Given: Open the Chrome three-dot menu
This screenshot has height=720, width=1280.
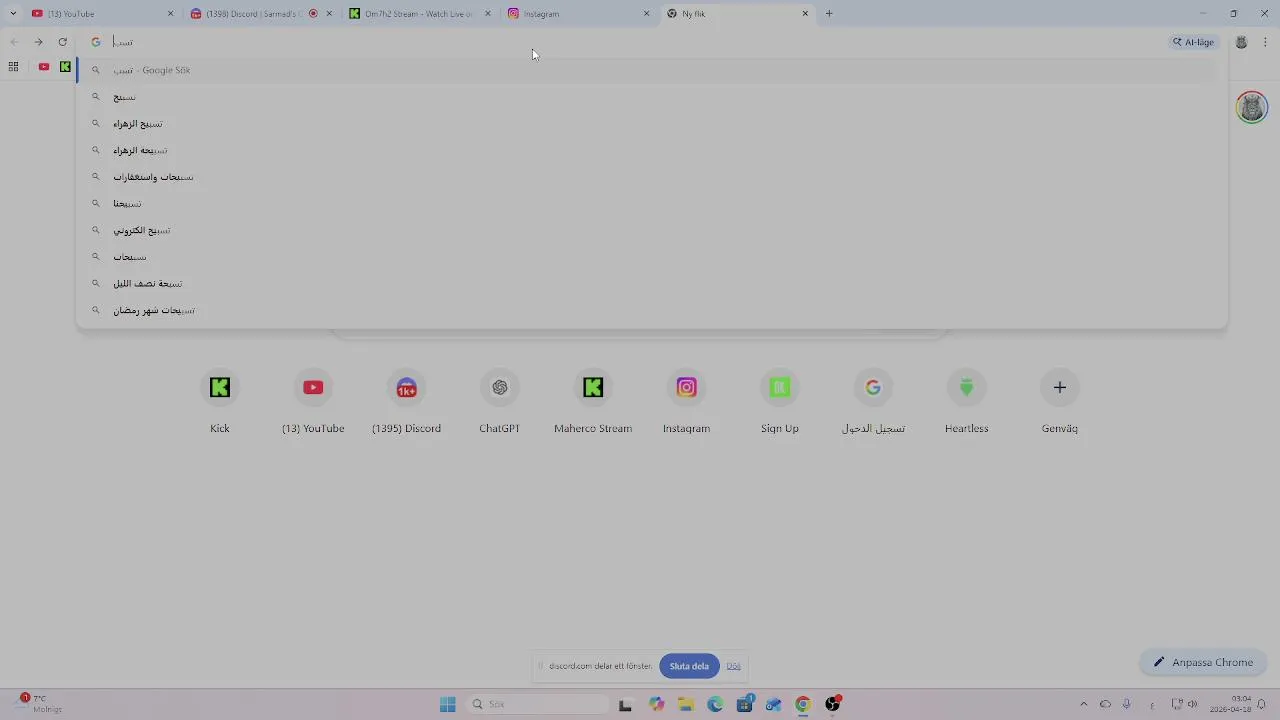Looking at the screenshot, I should click(x=1266, y=42).
